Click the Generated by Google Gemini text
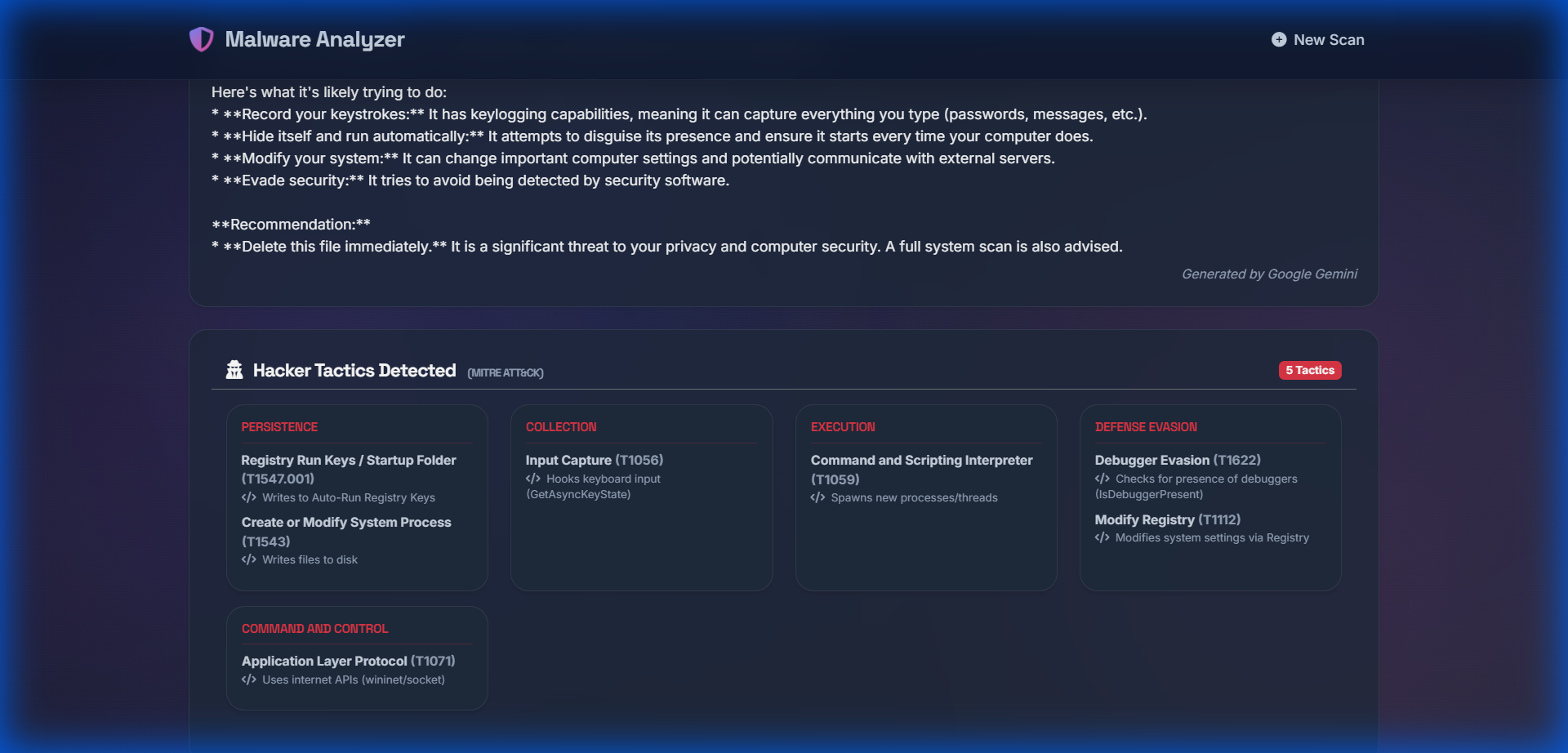 [x=1269, y=274]
